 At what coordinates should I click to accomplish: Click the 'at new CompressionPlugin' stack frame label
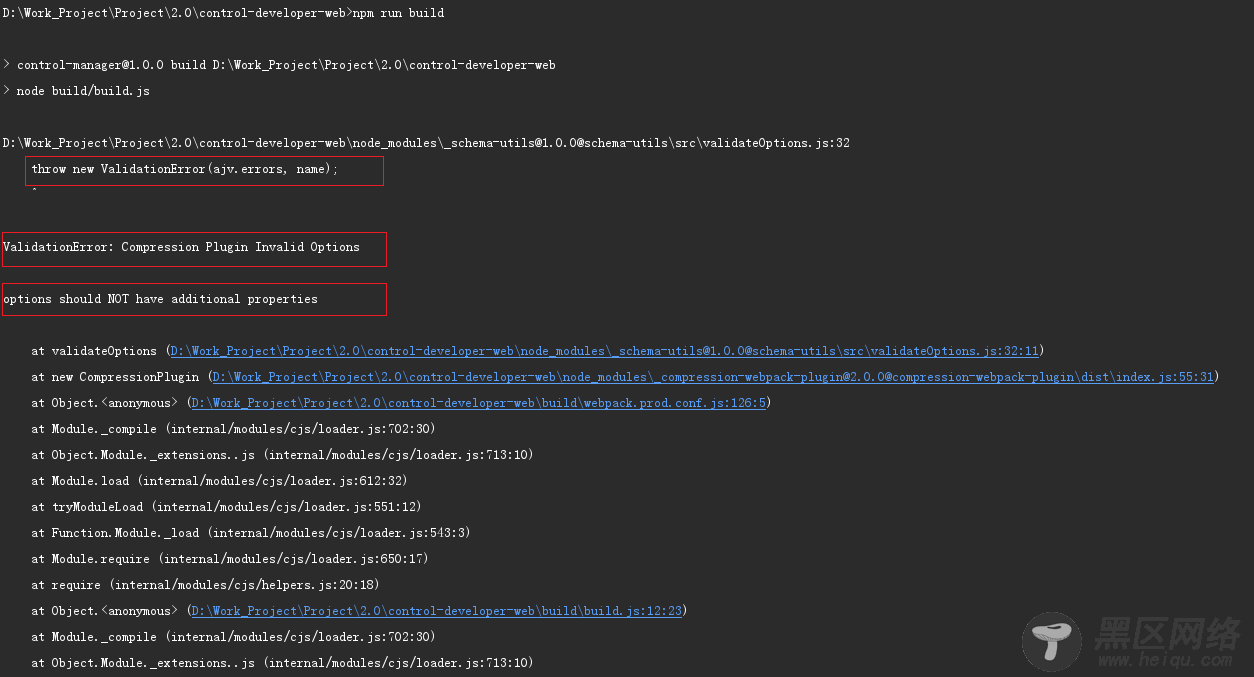115,377
